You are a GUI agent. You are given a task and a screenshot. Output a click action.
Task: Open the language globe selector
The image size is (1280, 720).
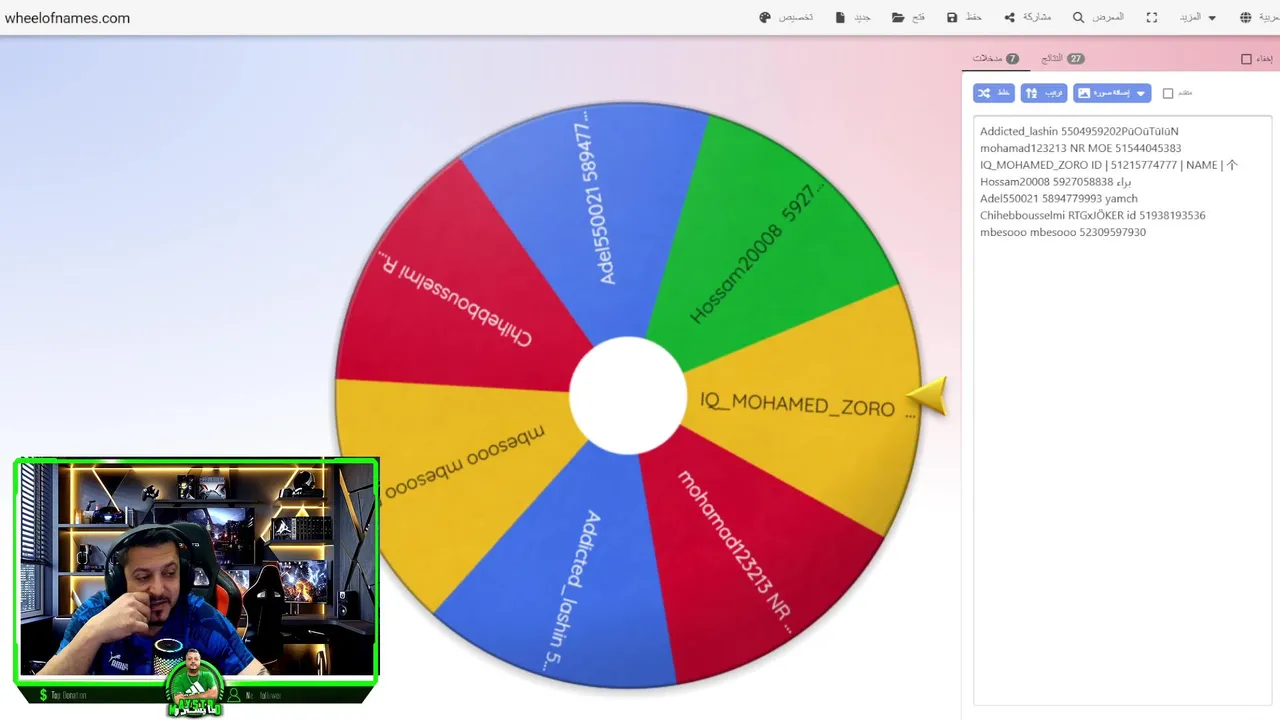pos(1258,18)
